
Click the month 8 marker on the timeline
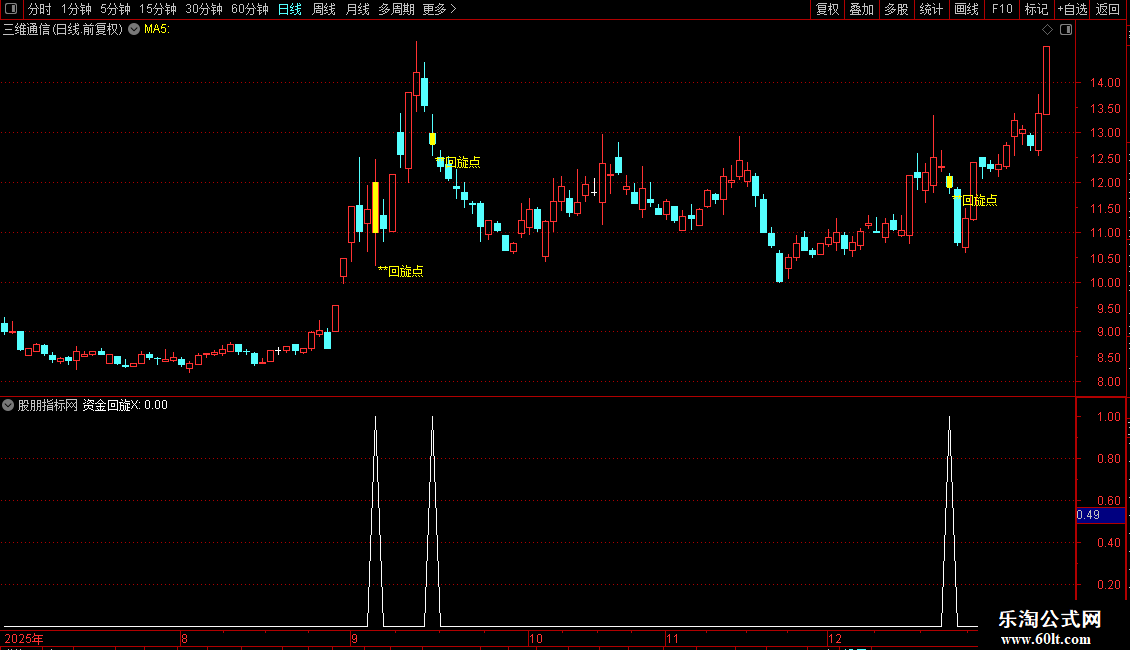coord(184,638)
